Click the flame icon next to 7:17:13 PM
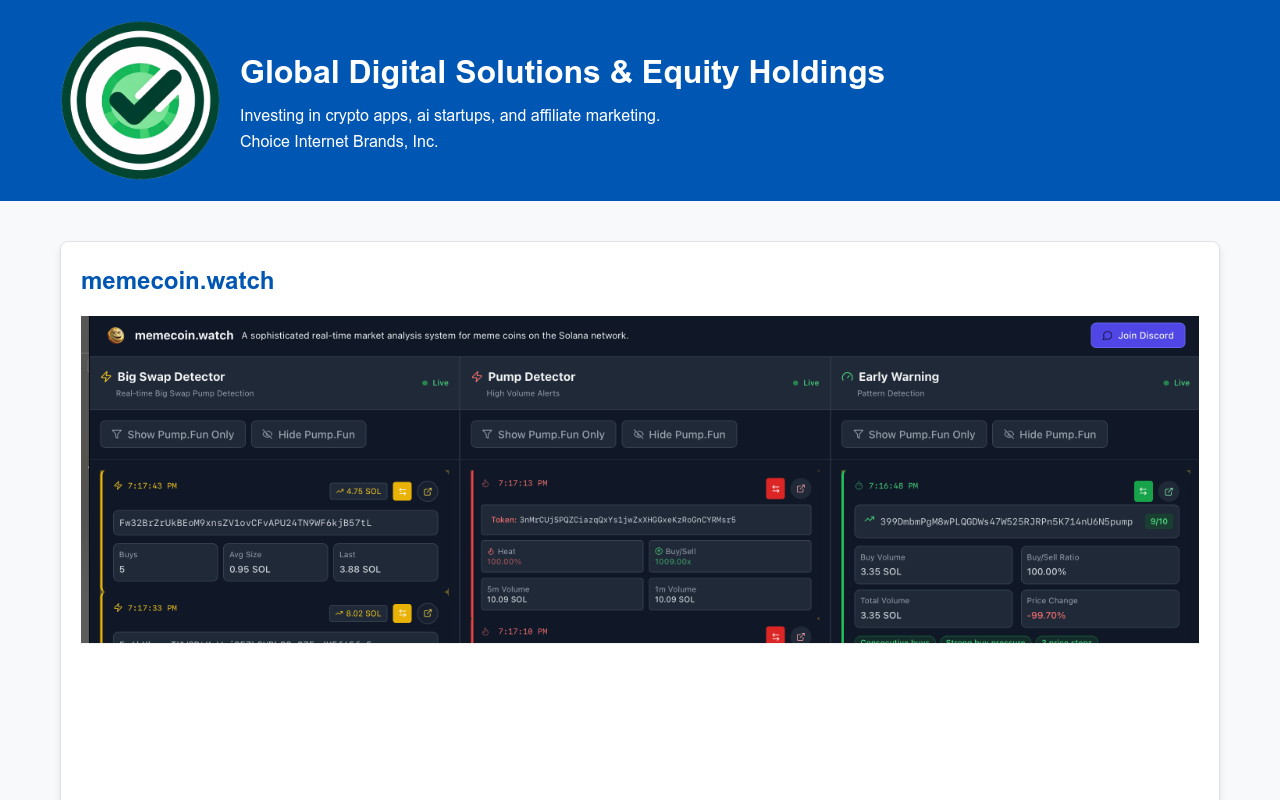Viewport: 1280px width, 800px height. [486, 483]
